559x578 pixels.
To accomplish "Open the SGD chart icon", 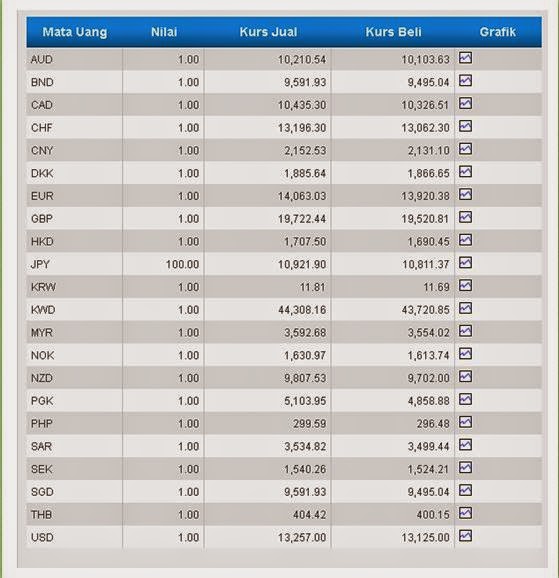I will pos(465,490).
